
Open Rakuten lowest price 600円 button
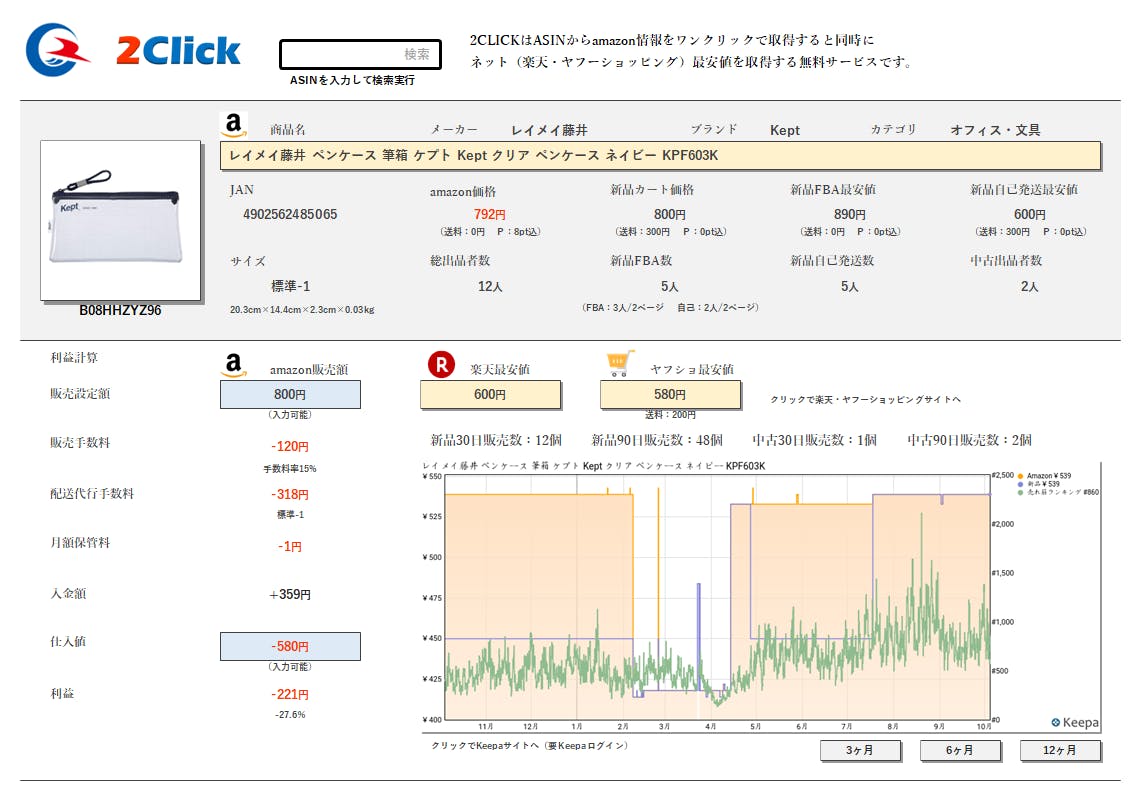(x=490, y=395)
